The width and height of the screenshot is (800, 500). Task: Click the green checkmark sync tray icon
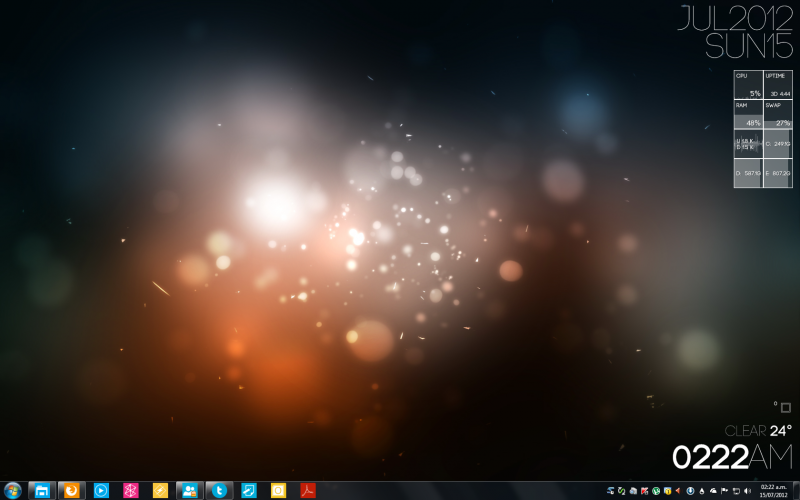621,491
